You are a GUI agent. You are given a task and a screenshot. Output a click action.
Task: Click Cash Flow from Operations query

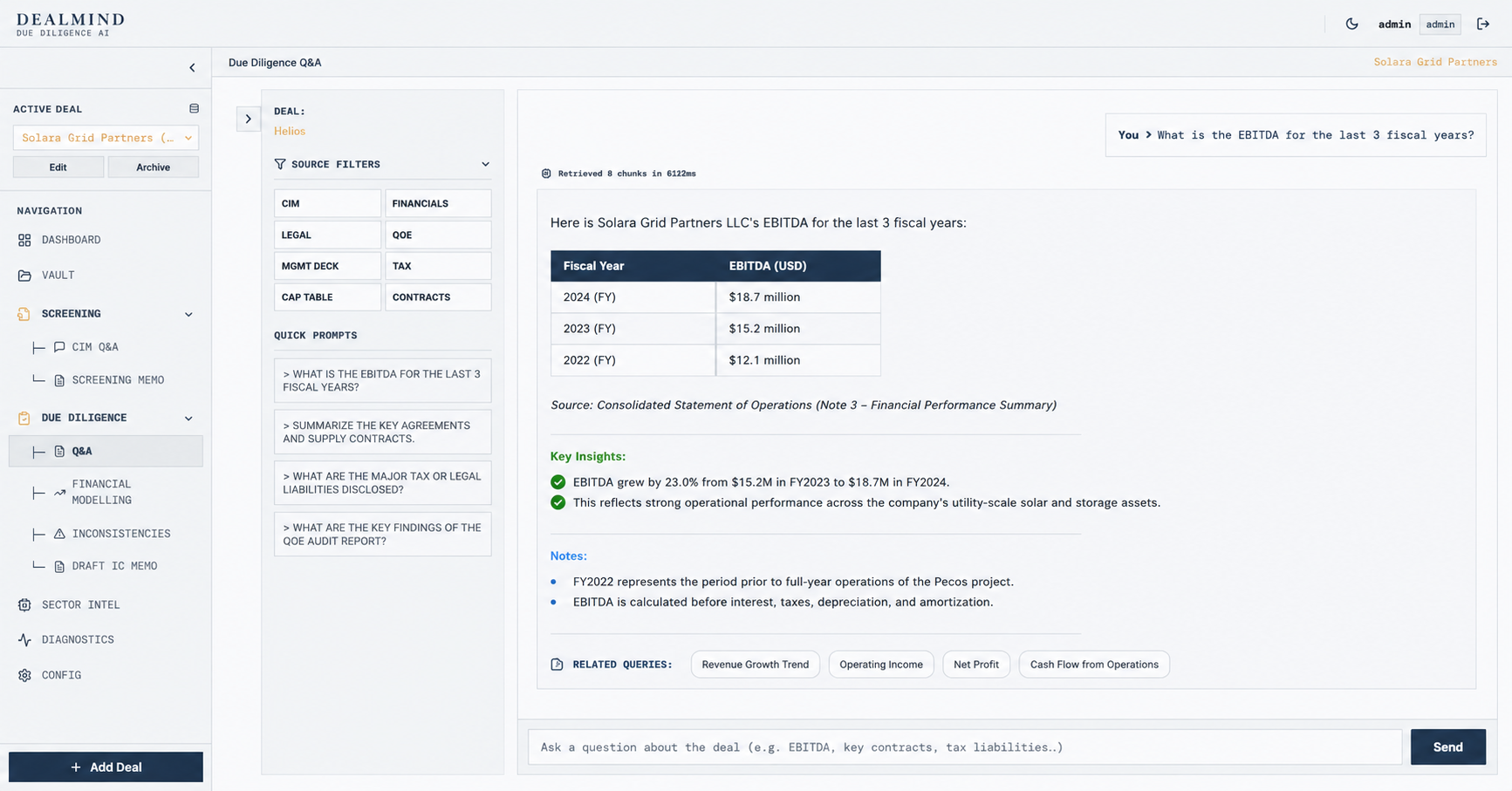[x=1094, y=665]
